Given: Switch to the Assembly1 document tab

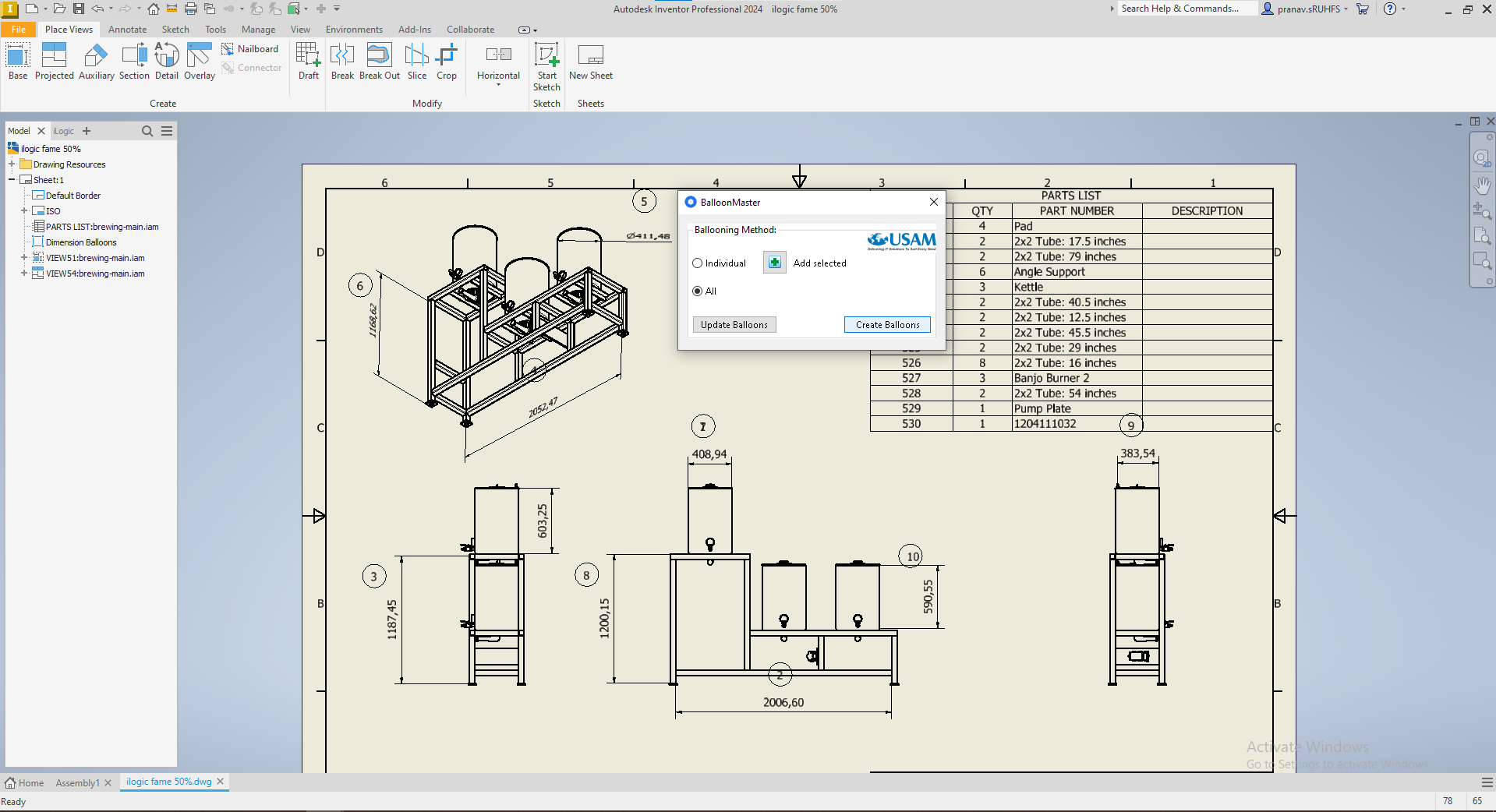Looking at the screenshot, I should (x=77, y=782).
